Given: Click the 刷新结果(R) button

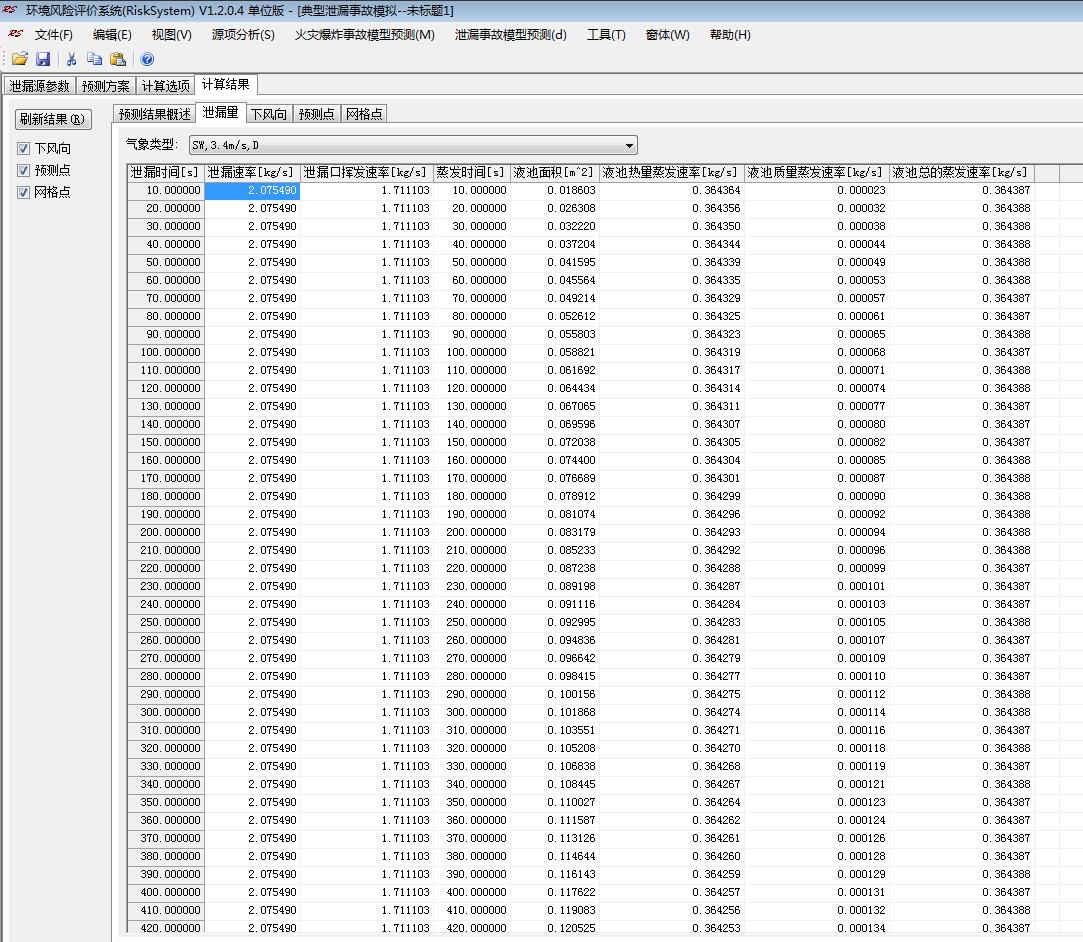Looking at the screenshot, I should point(52,119).
